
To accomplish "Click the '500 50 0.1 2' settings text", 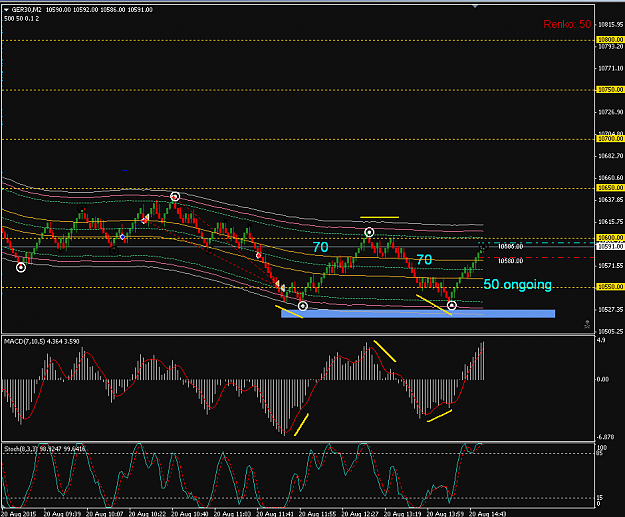I will click(x=22, y=19).
